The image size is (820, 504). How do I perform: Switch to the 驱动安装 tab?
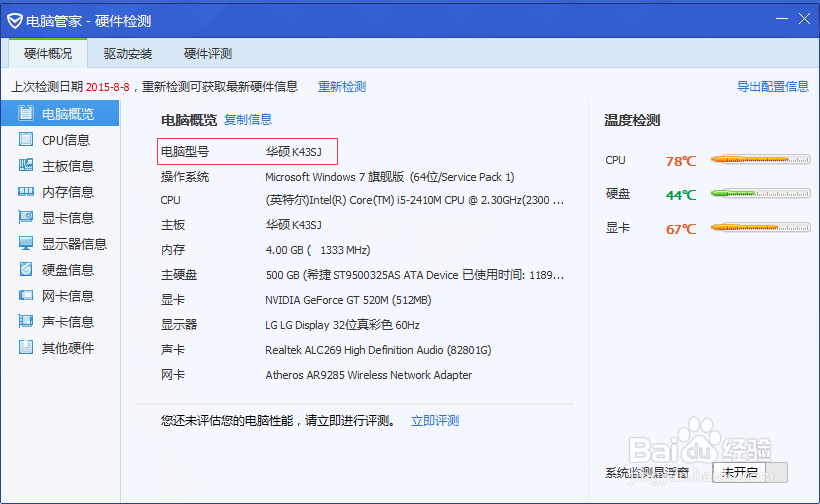(x=128, y=53)
